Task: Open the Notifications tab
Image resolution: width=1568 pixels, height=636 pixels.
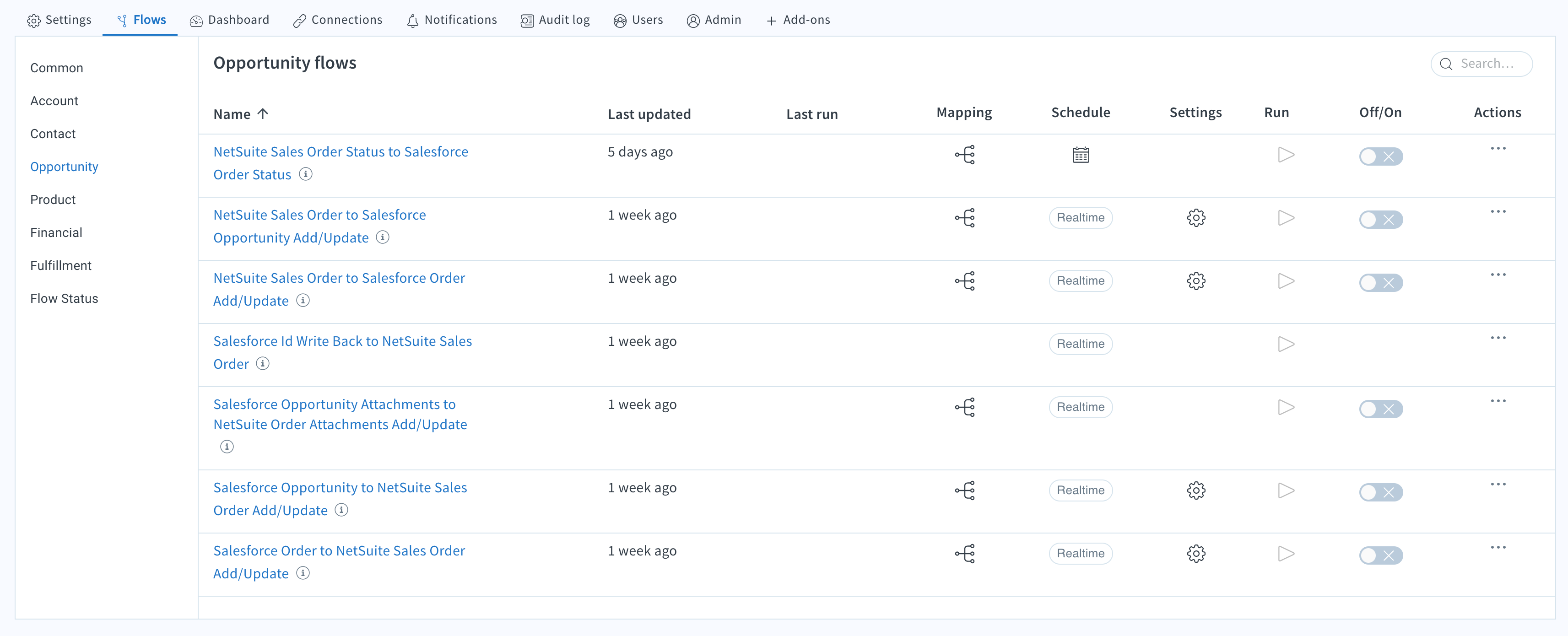Action: pyautogui.click(x=452, y=20)
